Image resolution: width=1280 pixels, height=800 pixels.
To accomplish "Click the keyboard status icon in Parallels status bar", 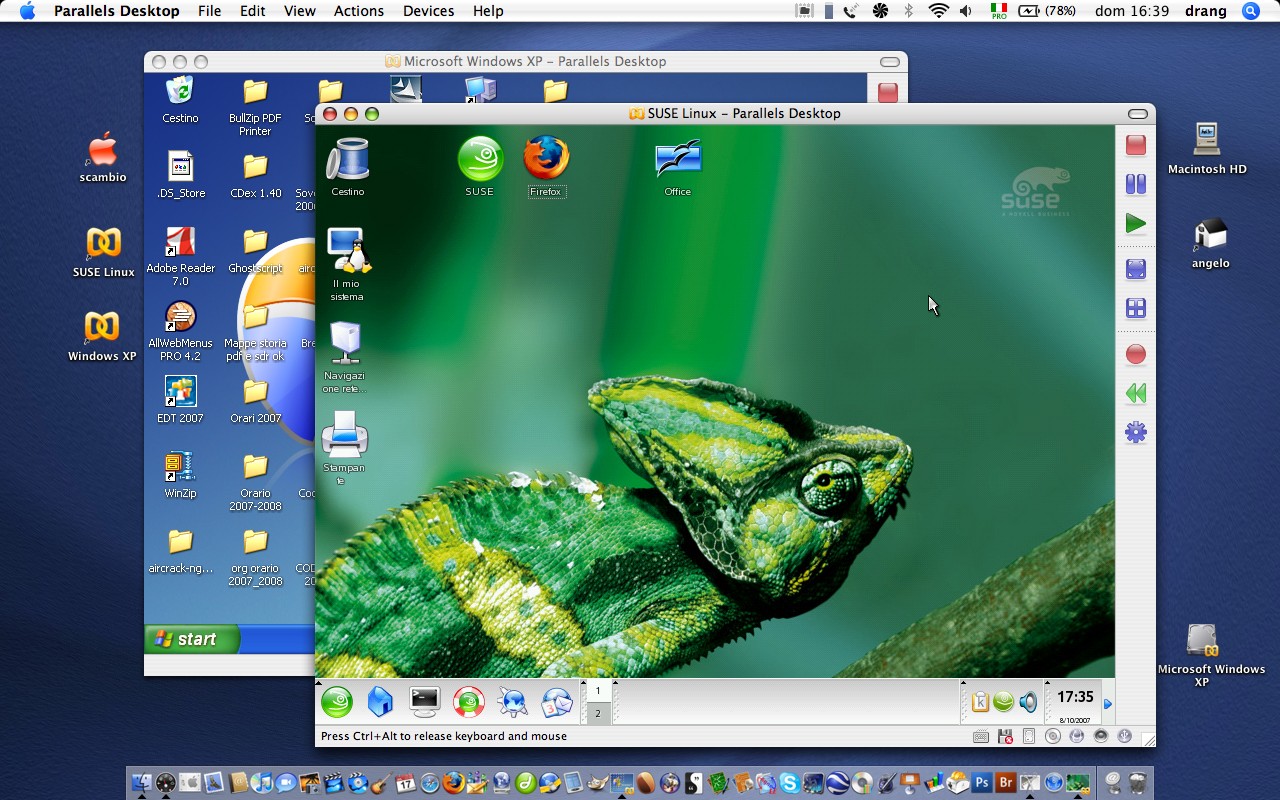I will click(x=981, y=736).
